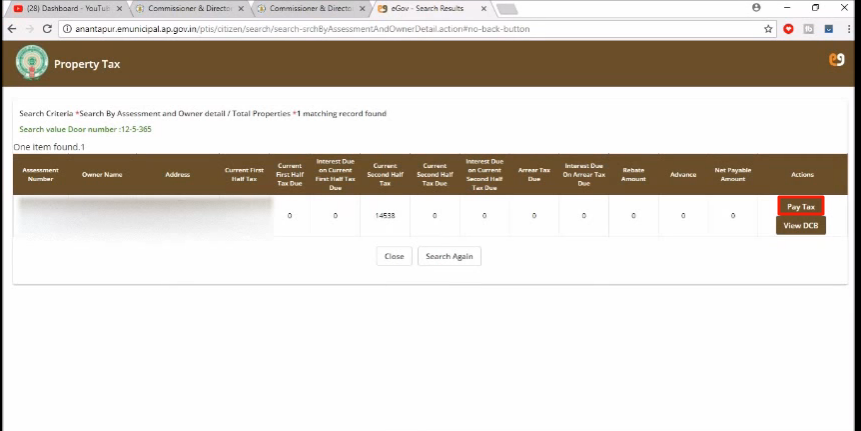Click the Owner Name column header

click(x=102, y=175)
